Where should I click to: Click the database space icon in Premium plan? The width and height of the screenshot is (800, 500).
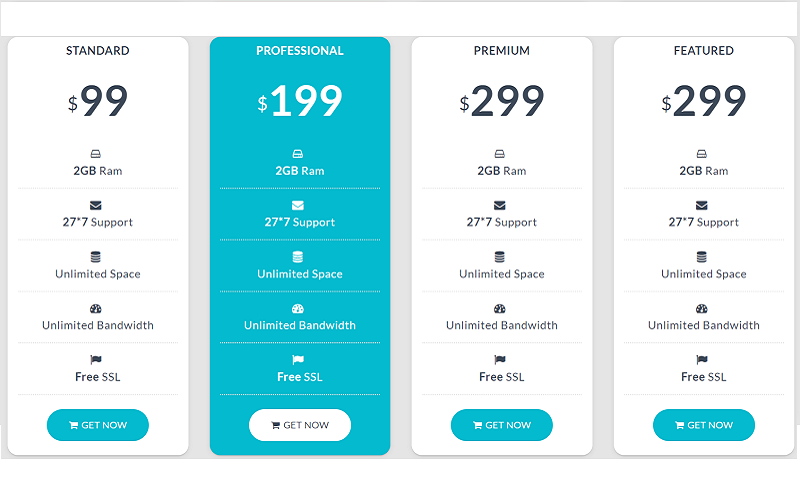click(499, 257)
